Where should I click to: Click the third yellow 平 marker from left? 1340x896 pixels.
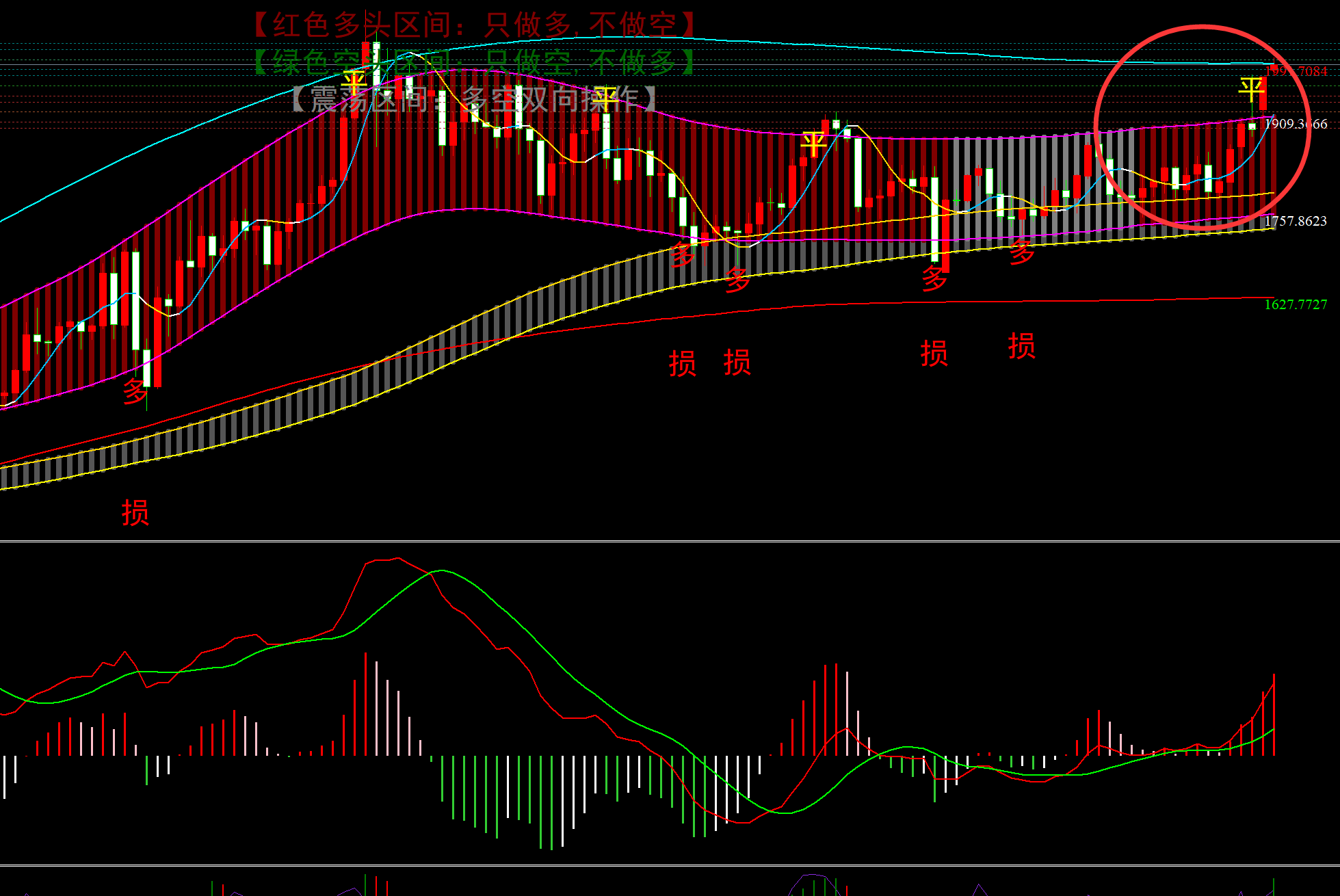click(813, 144)
